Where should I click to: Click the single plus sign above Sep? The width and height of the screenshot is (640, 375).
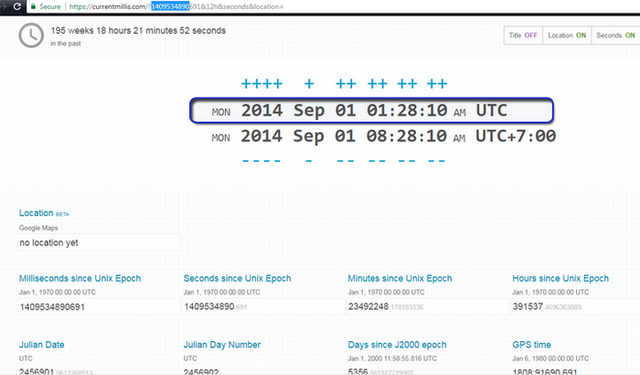[309, 84]
